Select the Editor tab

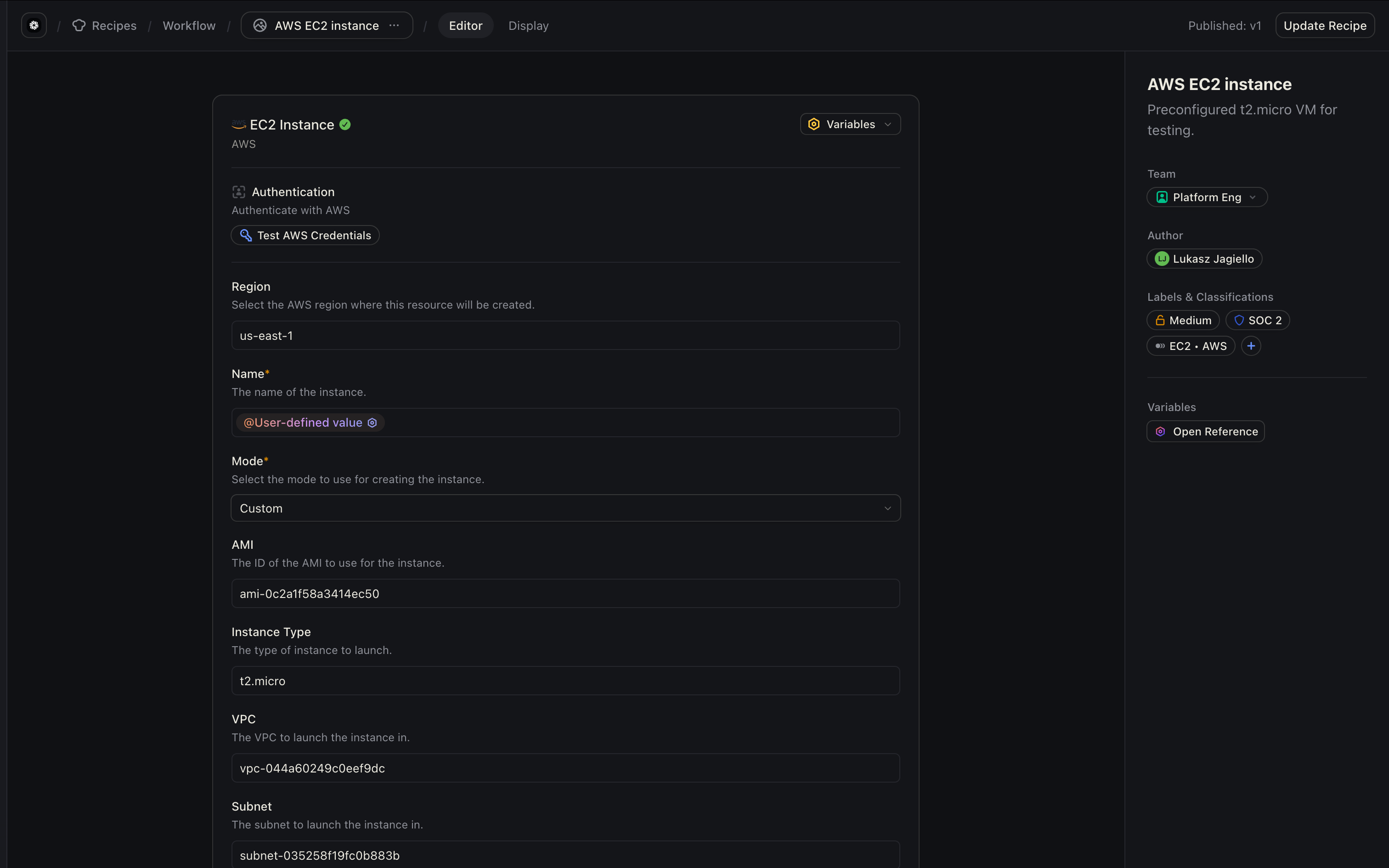point(465,26)
